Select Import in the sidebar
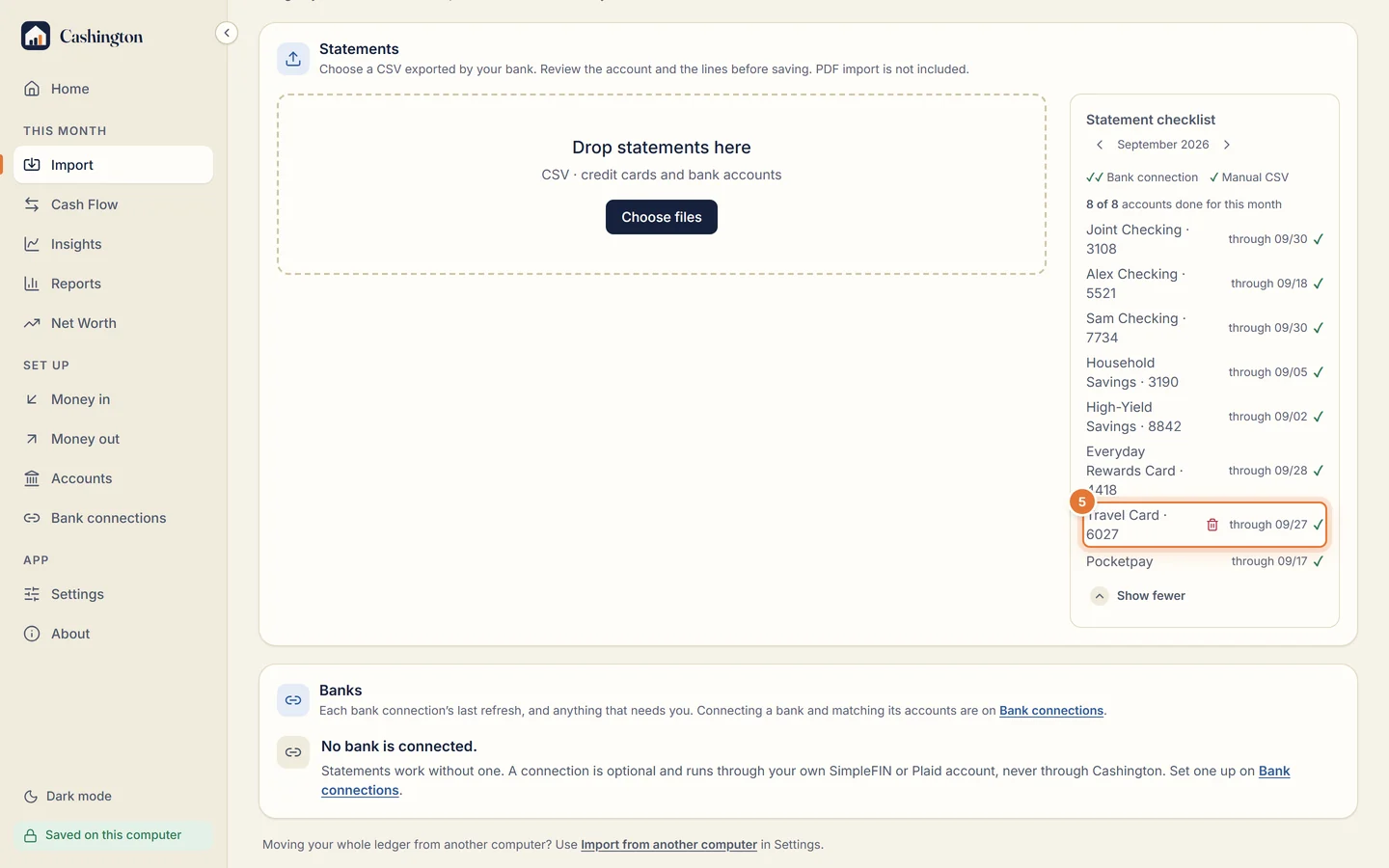1389x868 pixels. click(x=113, y=165)
